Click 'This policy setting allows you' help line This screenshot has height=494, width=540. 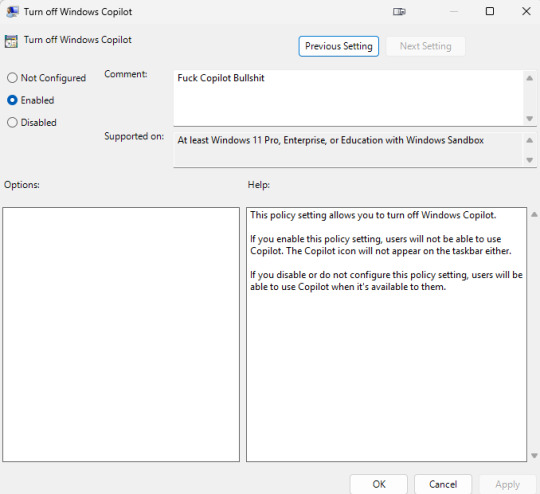point(373,215)
